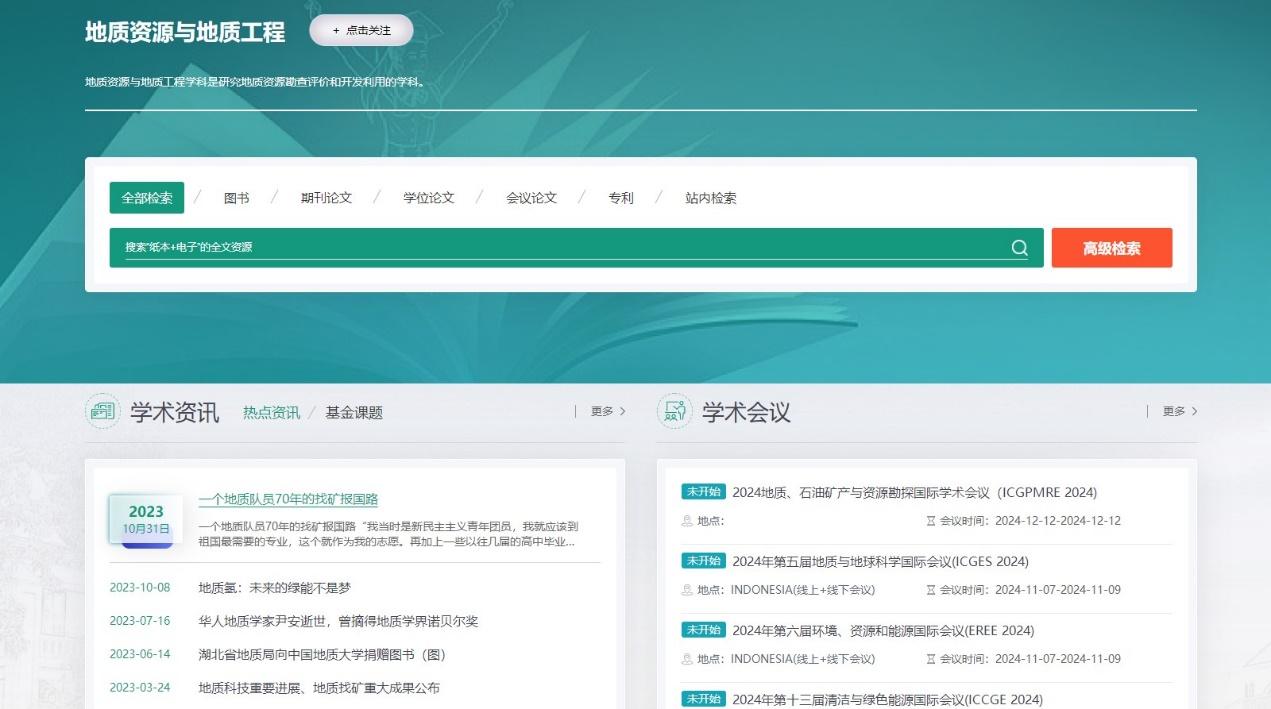
Task: Select the 热点资讯 sub-tab
Action: tap(271, 412)
